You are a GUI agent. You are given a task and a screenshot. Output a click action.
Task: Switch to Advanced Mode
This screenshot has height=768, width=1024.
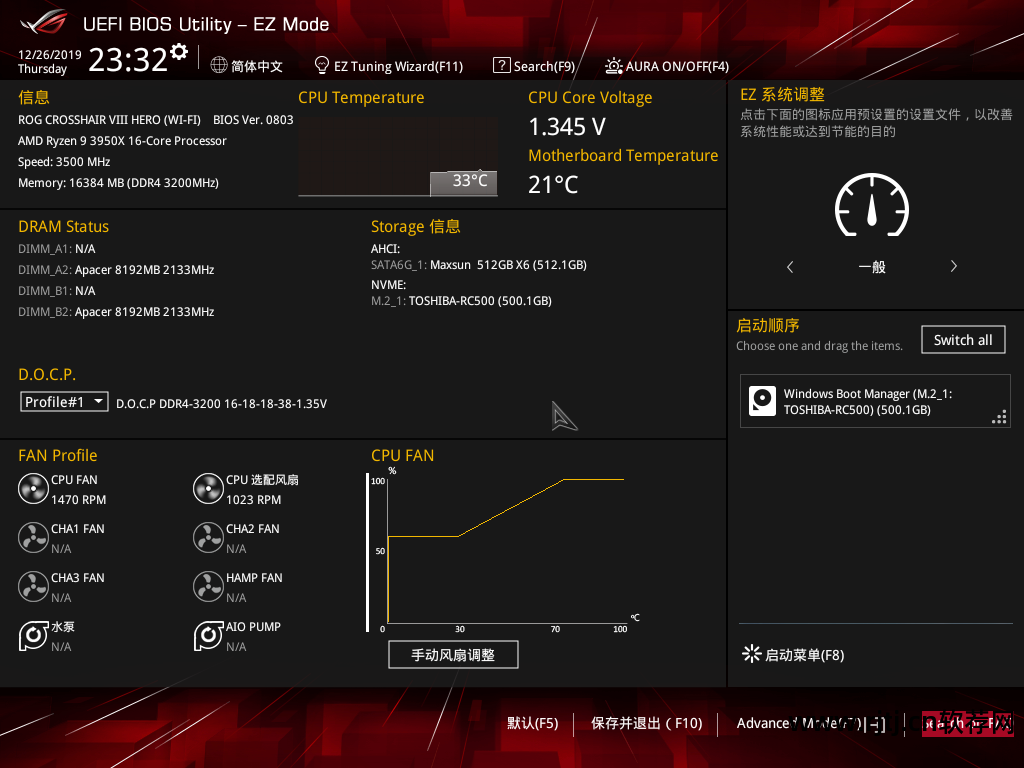click(810, 723)
